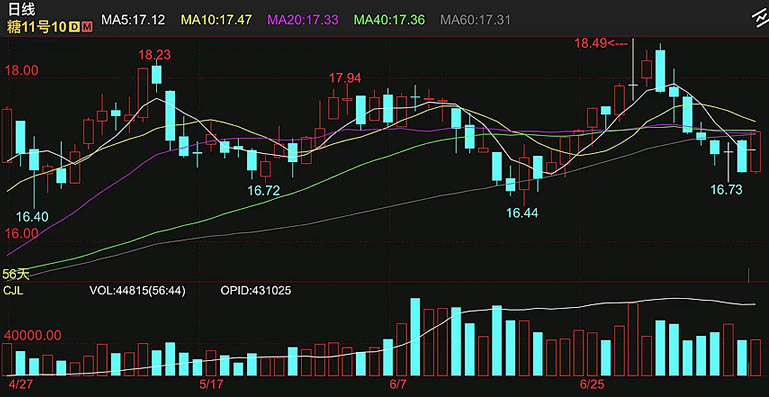Expand the 56天 range selector
This screenshot has width=769, height=397.
click(16, 274)
